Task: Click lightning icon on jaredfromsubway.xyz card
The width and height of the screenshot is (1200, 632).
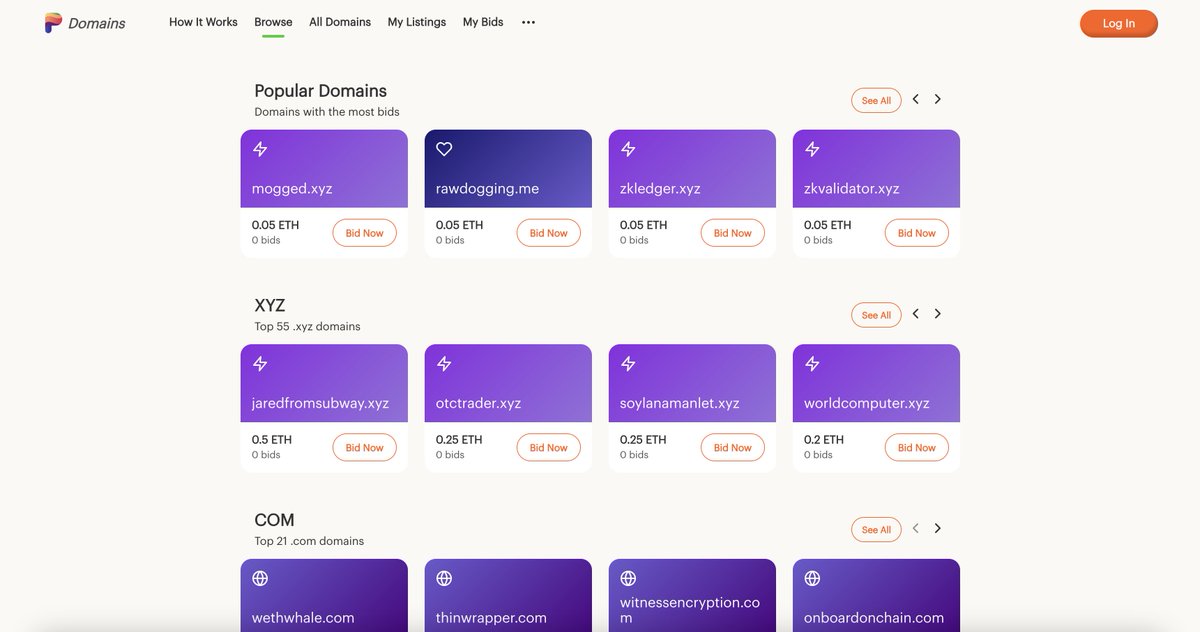Action: [x=260, y=364]
